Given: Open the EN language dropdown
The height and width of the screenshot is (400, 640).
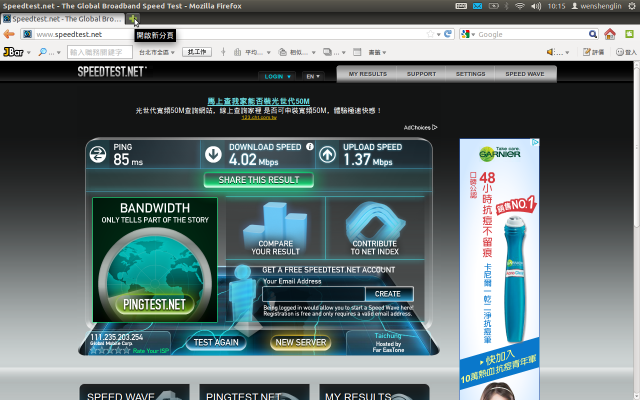Looking at the screenshot, I should tap(313, 76).
